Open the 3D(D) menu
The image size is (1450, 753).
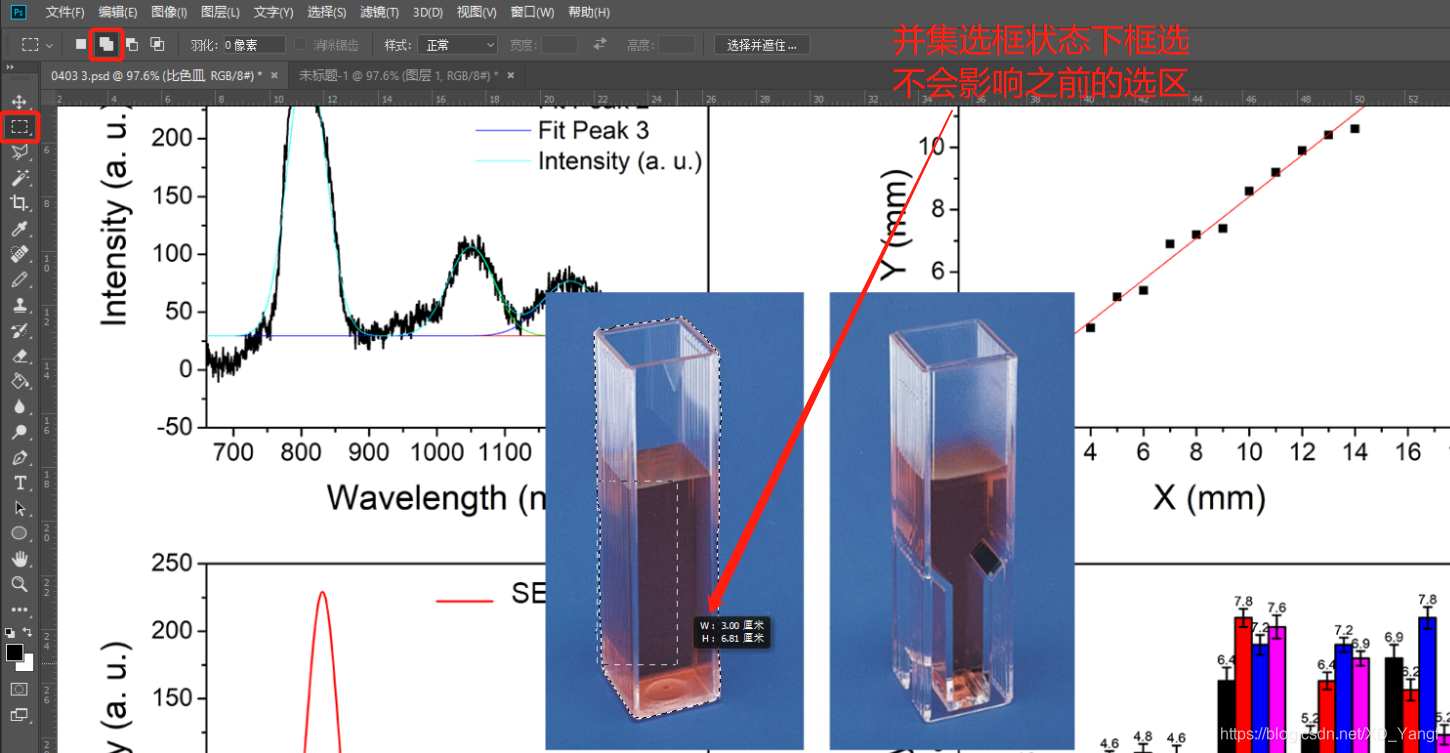tap(428, 12)
